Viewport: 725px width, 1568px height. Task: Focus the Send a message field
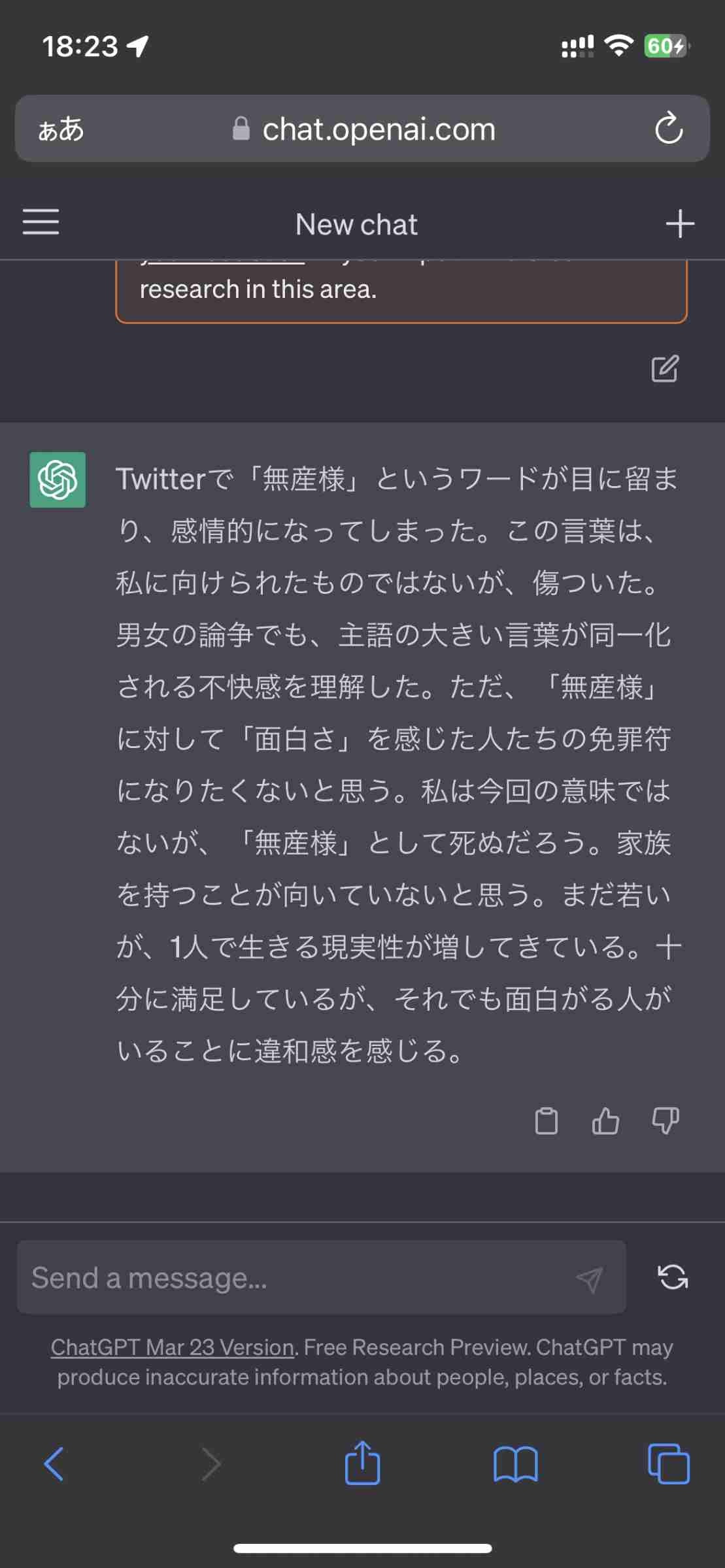tap(294, 1278)
